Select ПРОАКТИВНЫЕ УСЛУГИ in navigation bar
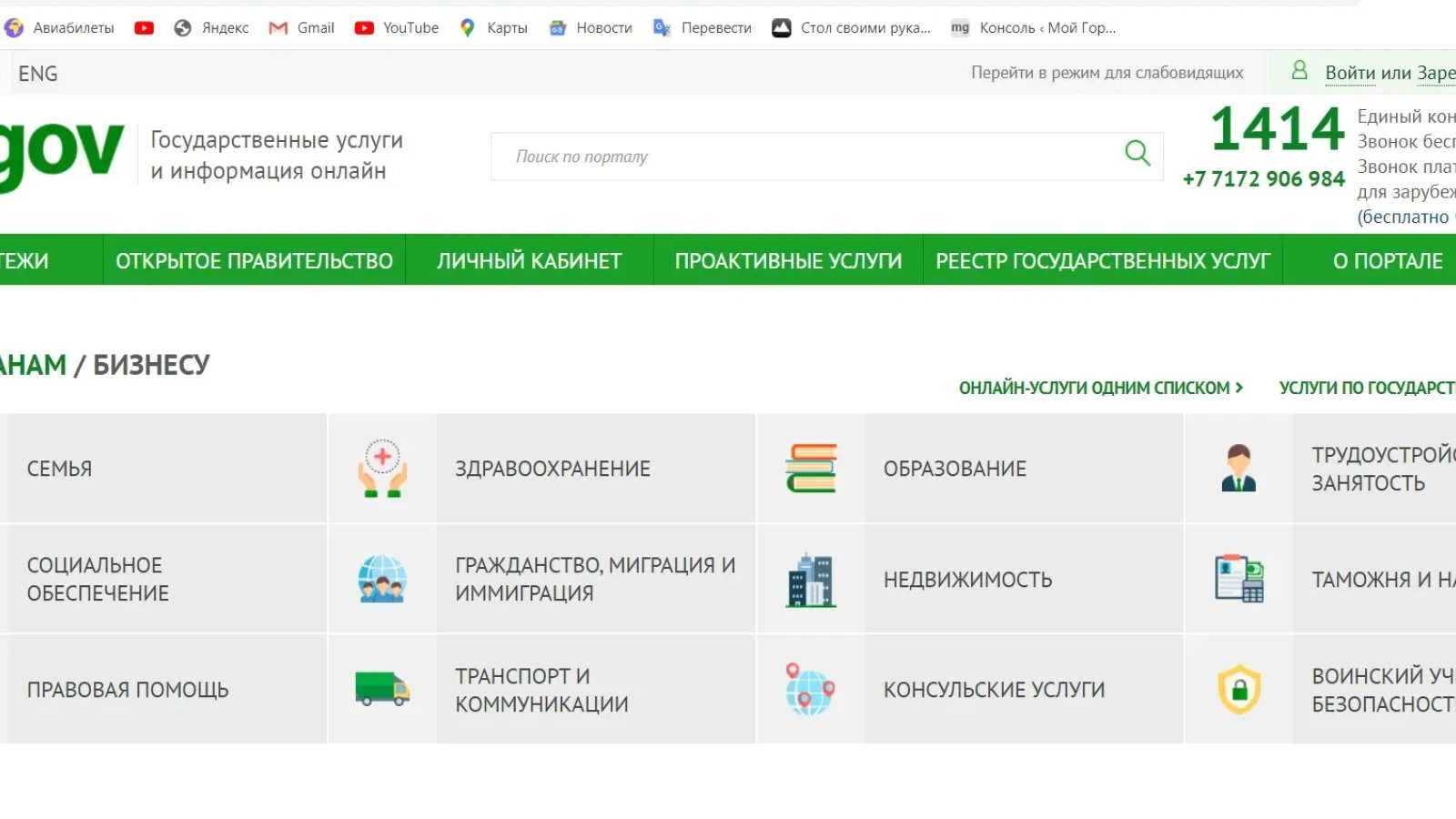Viewport: 1456px width, 819px height. click(788, 261)
